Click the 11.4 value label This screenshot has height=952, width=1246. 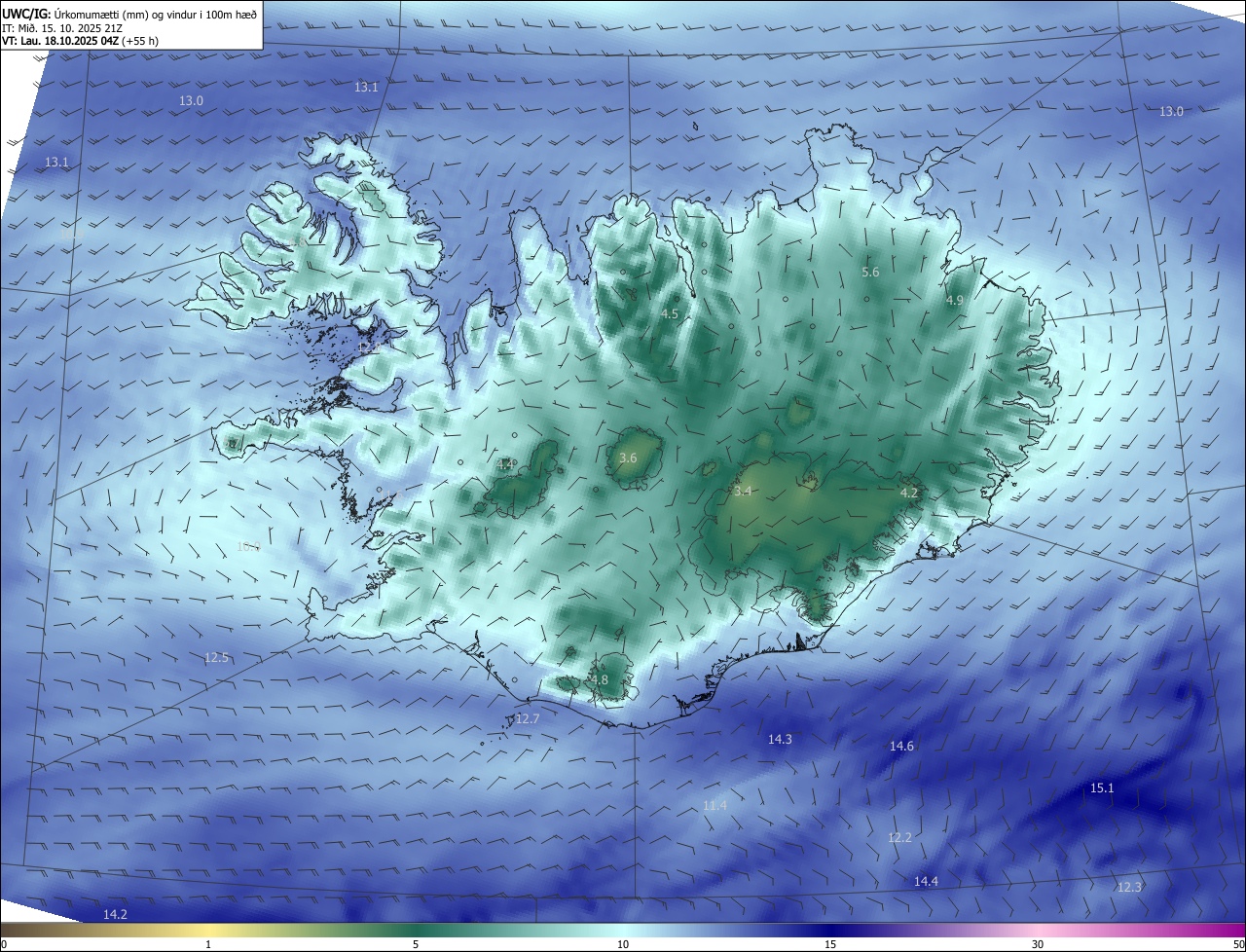715,806
